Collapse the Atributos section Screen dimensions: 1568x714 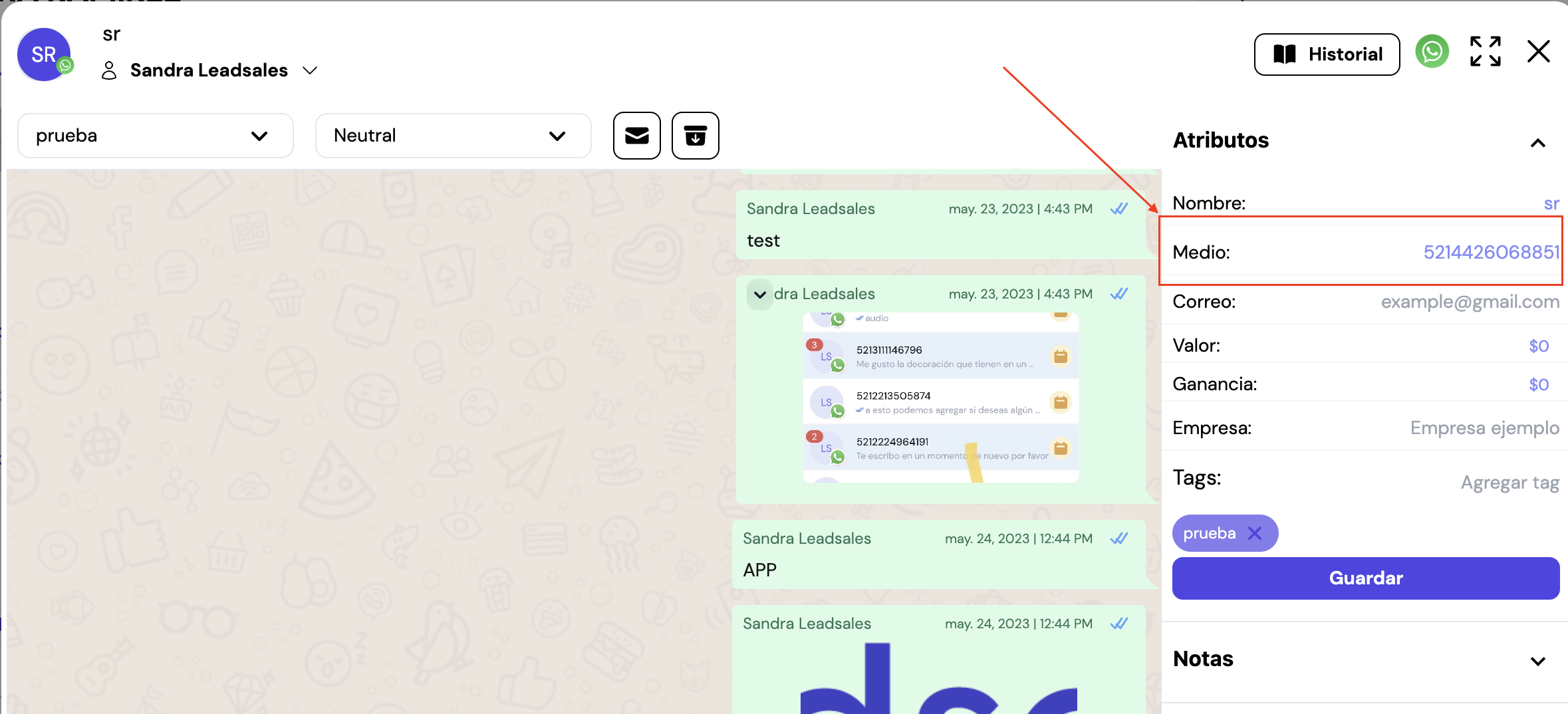[x=1537, y=143]
